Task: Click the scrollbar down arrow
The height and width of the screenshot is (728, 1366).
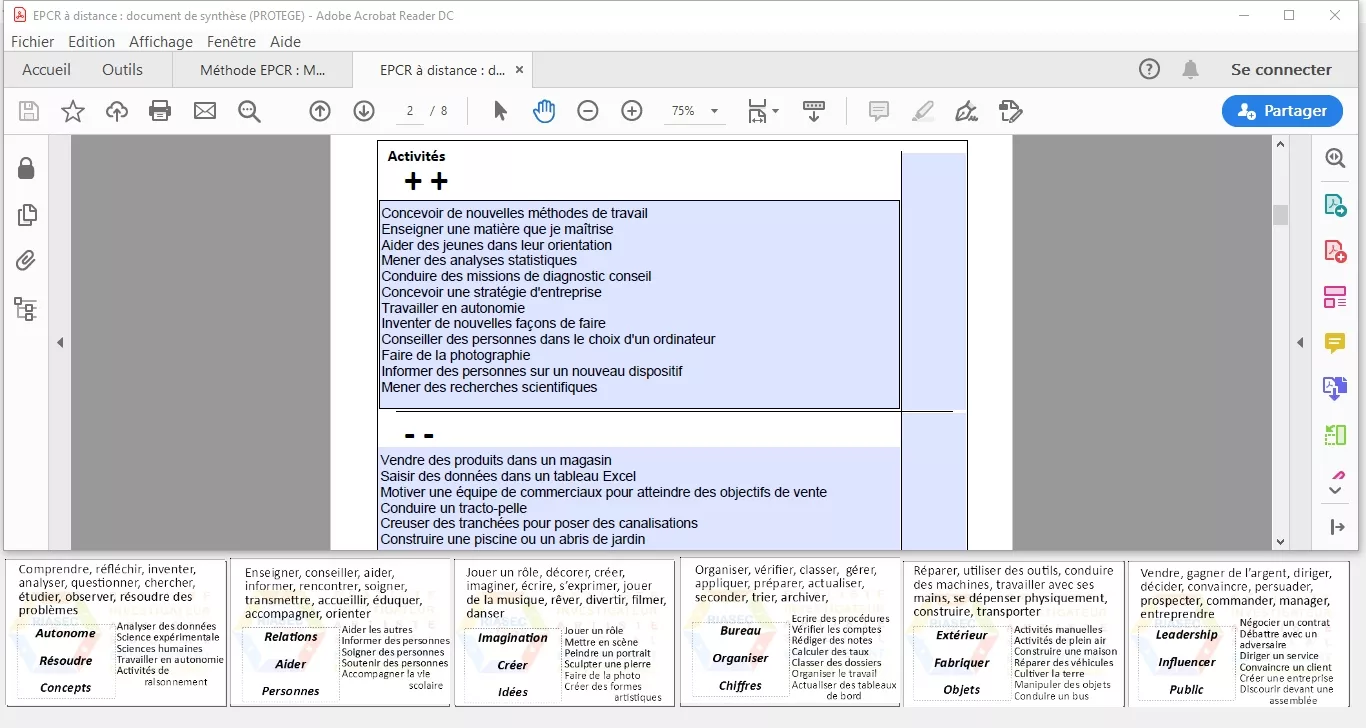Action: (x=1280, y=541)
